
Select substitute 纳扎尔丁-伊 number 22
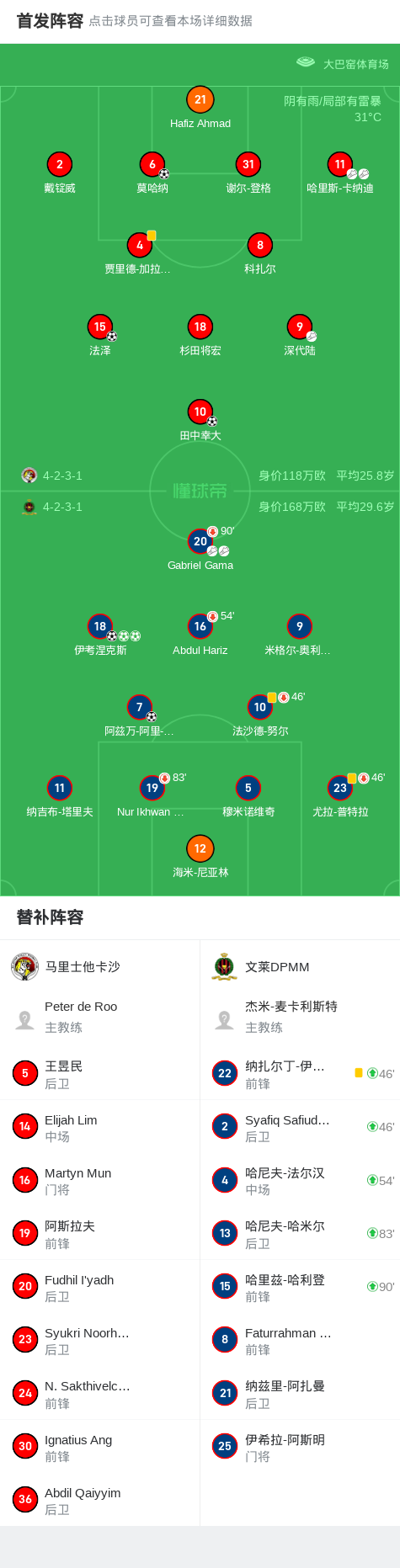pos(300,1074)
